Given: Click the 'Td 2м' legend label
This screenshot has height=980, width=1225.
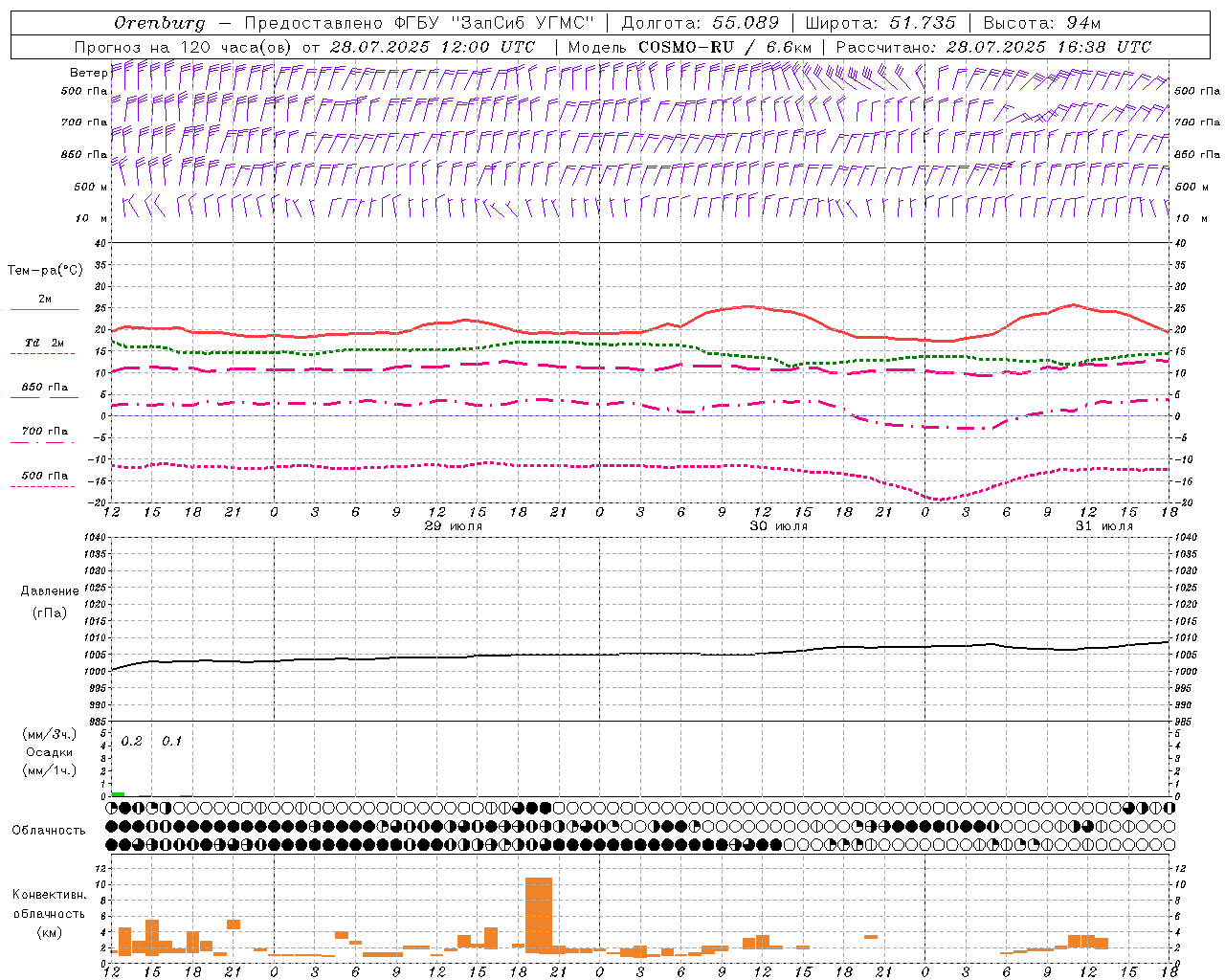Looking at the screenshot, I should (44, 343).
